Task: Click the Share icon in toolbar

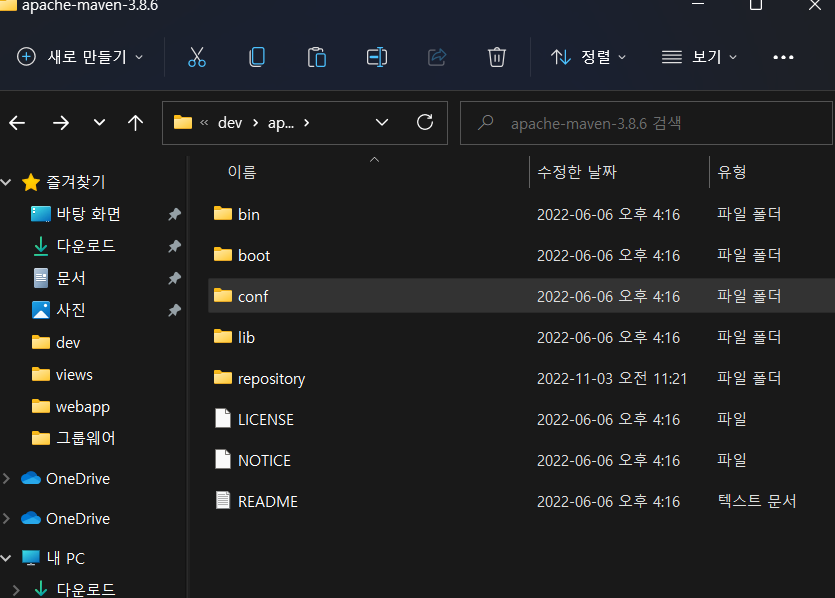Action: tap(437, 57)
